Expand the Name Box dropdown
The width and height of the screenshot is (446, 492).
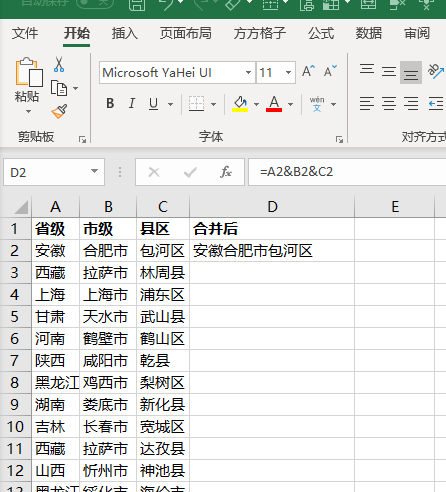click(94, 171)
